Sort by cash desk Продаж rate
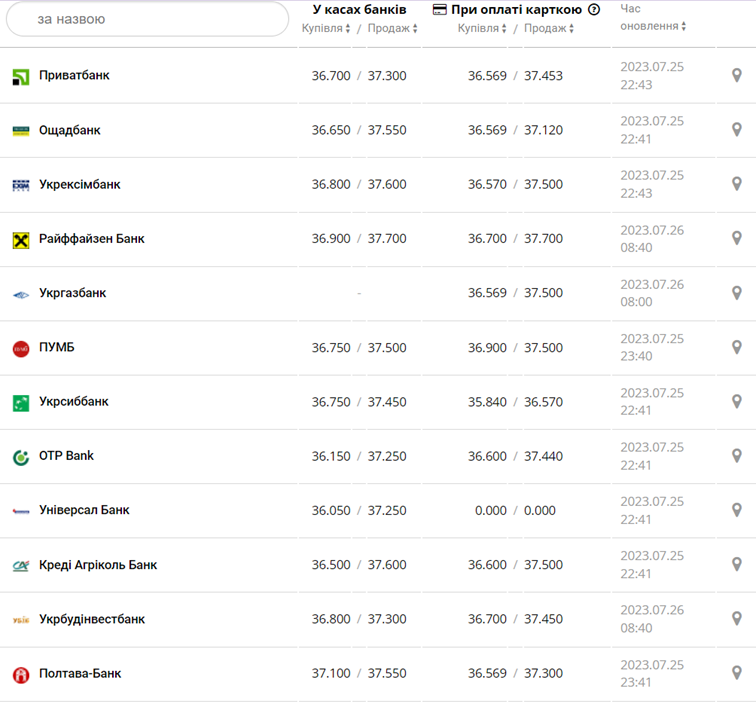This screenshot has width=756, height=704. pyautogui.click(x=392, y=29)
